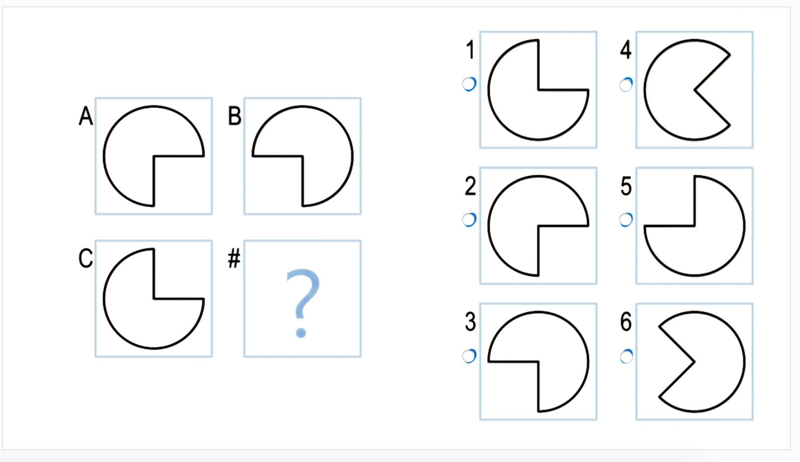Click pattern tile C

[154, 298]
